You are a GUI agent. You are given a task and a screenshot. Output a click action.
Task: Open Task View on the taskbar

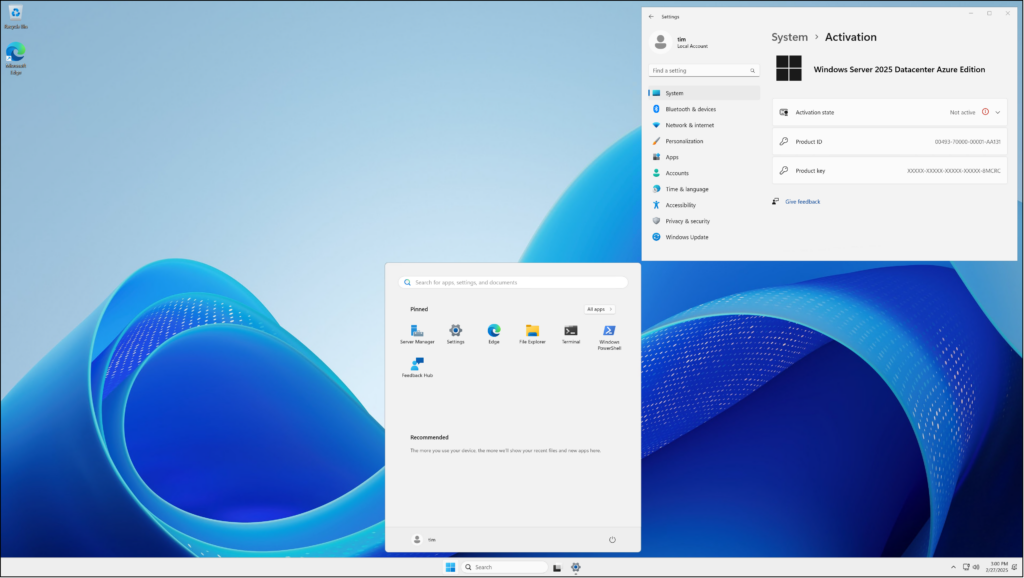[557, 568]
